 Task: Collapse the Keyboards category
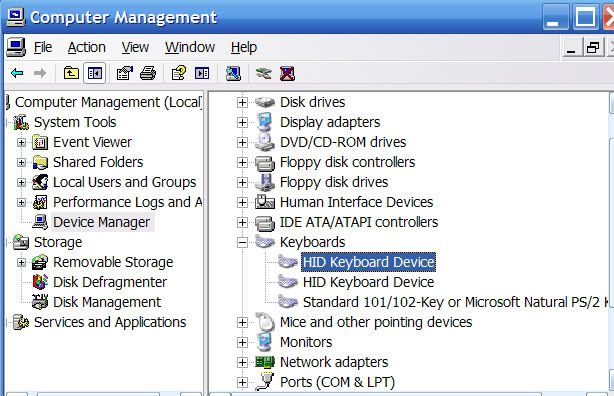point(242,242)
